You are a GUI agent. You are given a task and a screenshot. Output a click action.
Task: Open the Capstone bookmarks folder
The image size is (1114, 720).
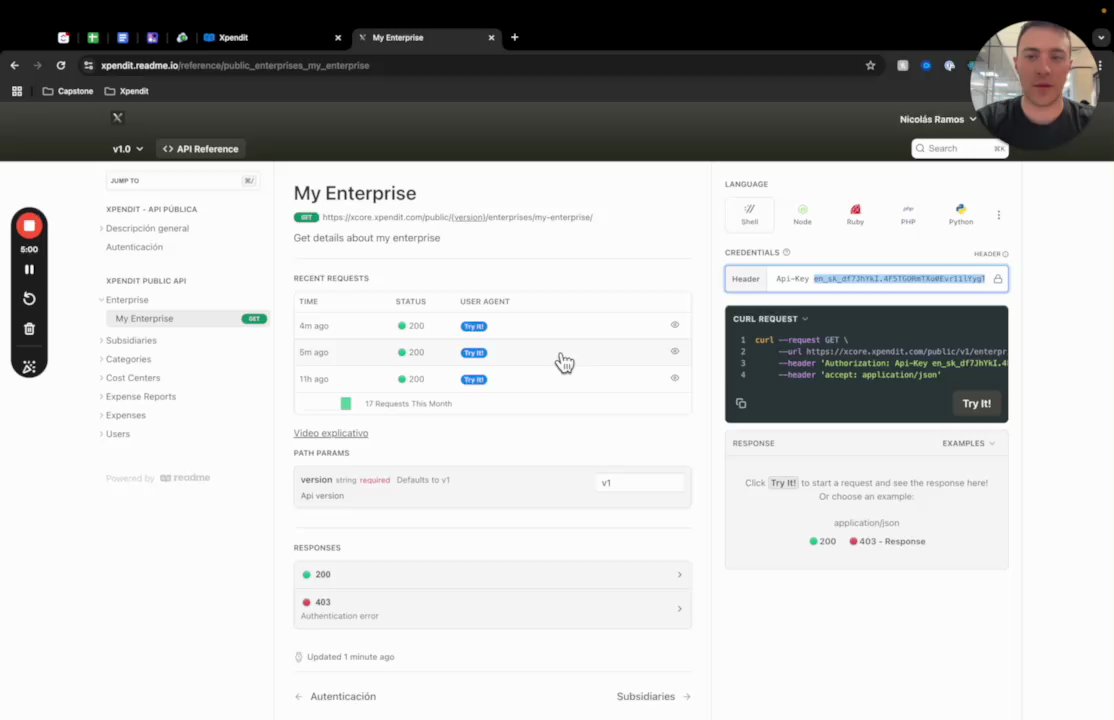(67, 91)
